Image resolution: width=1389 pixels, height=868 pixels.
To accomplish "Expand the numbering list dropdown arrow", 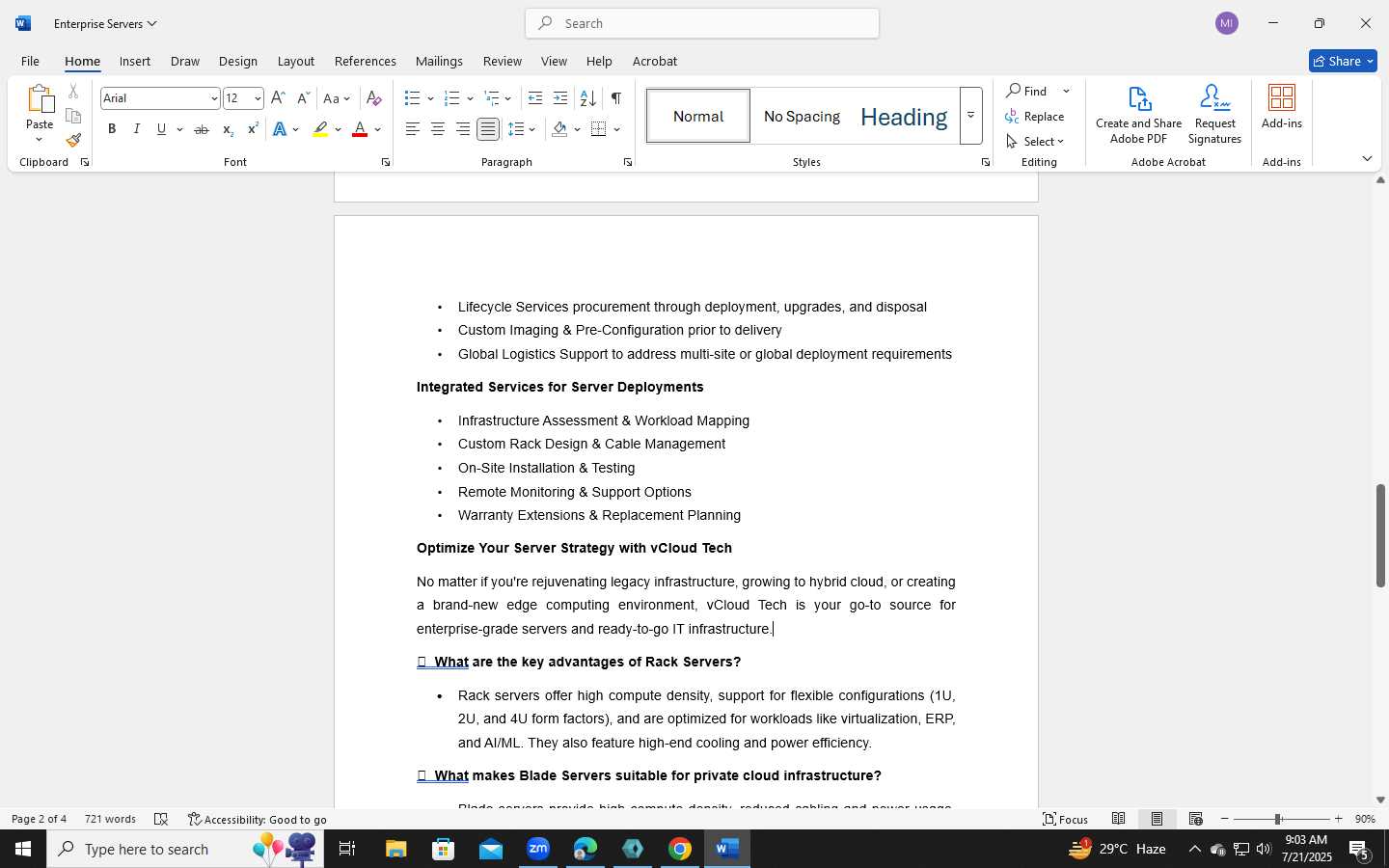I will click(470, 98).
